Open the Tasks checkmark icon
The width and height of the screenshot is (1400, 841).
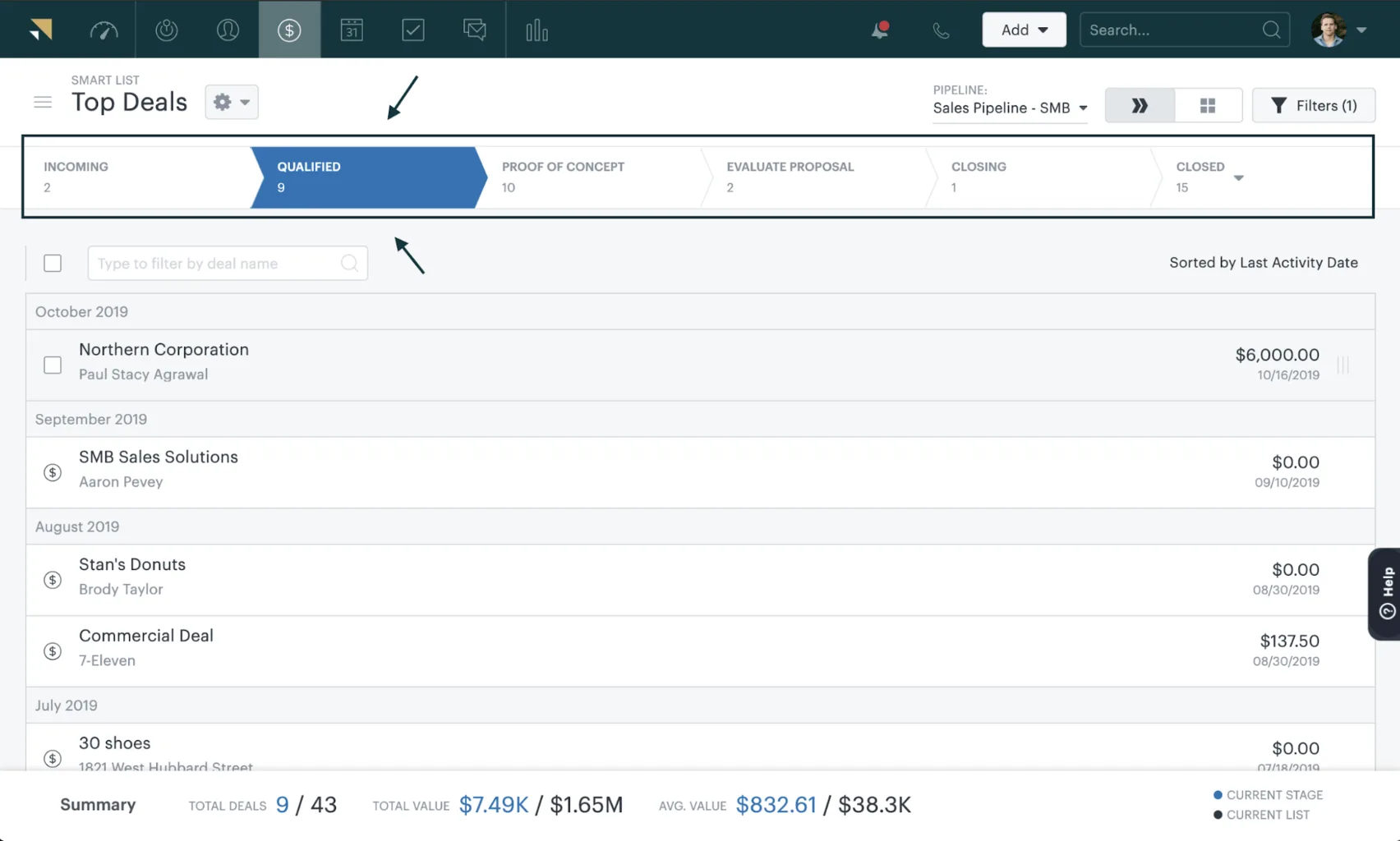(x=413, y=30)
